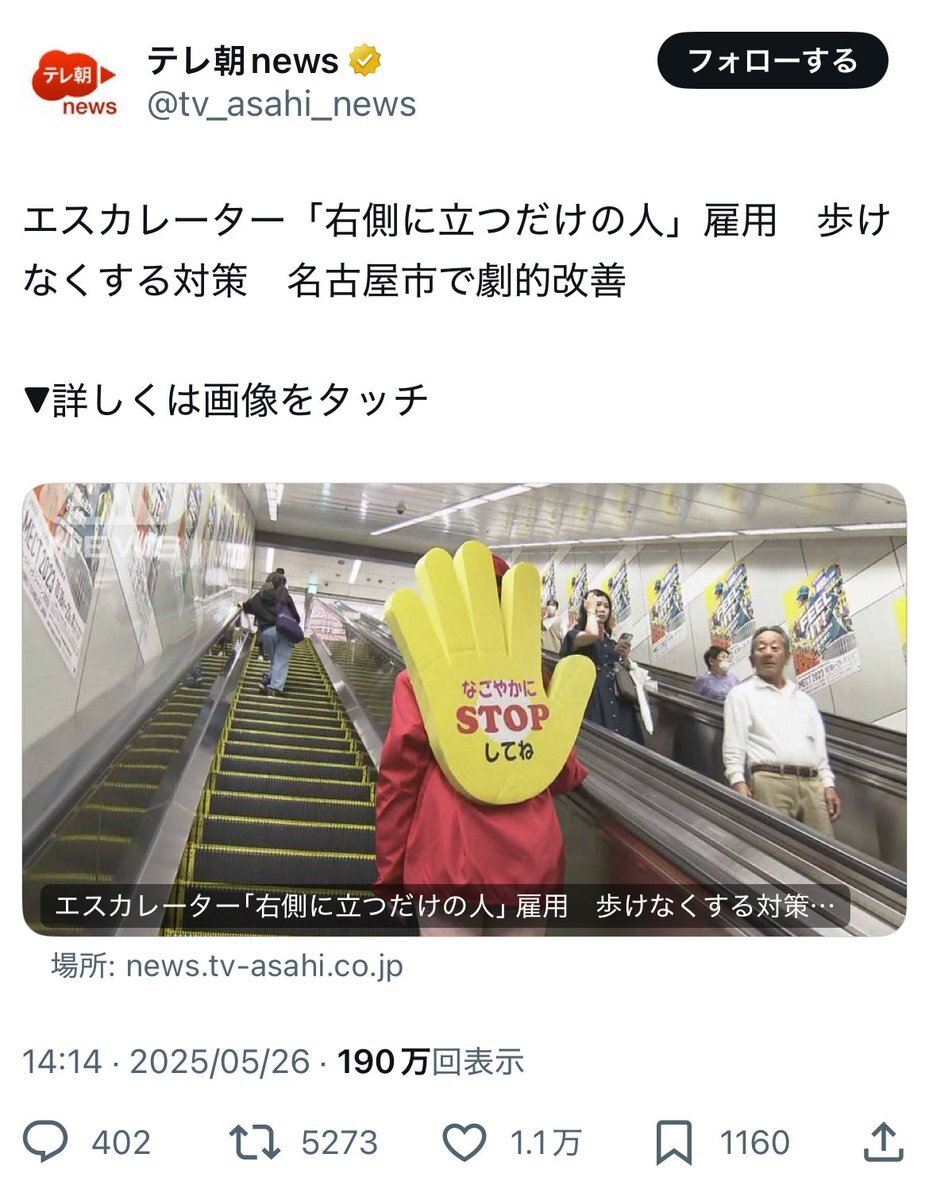The image size is (929, 1200).
Task: Open the テレ朝news display name
Action: tap(243, 63)
